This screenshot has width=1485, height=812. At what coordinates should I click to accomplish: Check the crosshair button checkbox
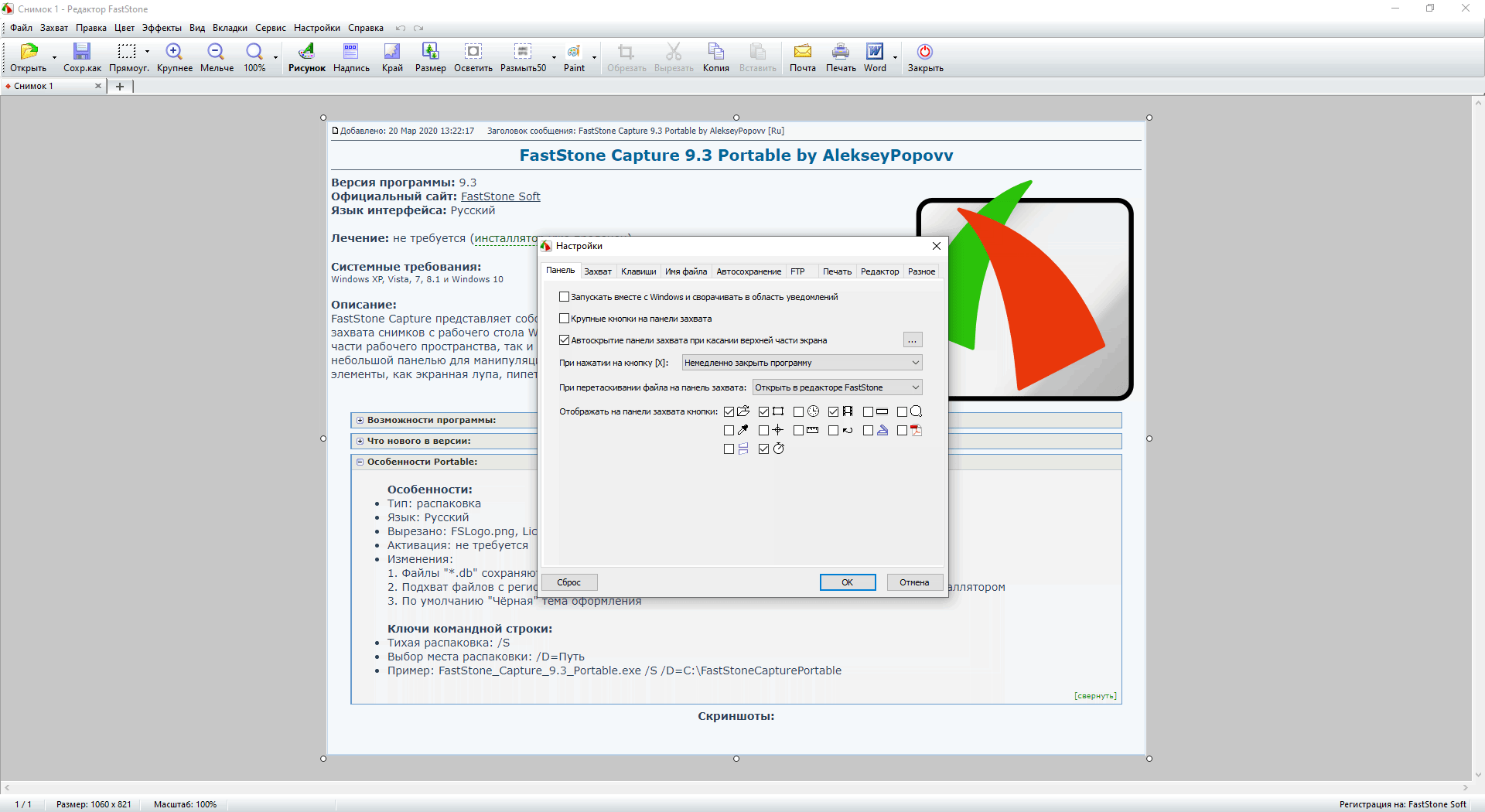tap(763, 431)
